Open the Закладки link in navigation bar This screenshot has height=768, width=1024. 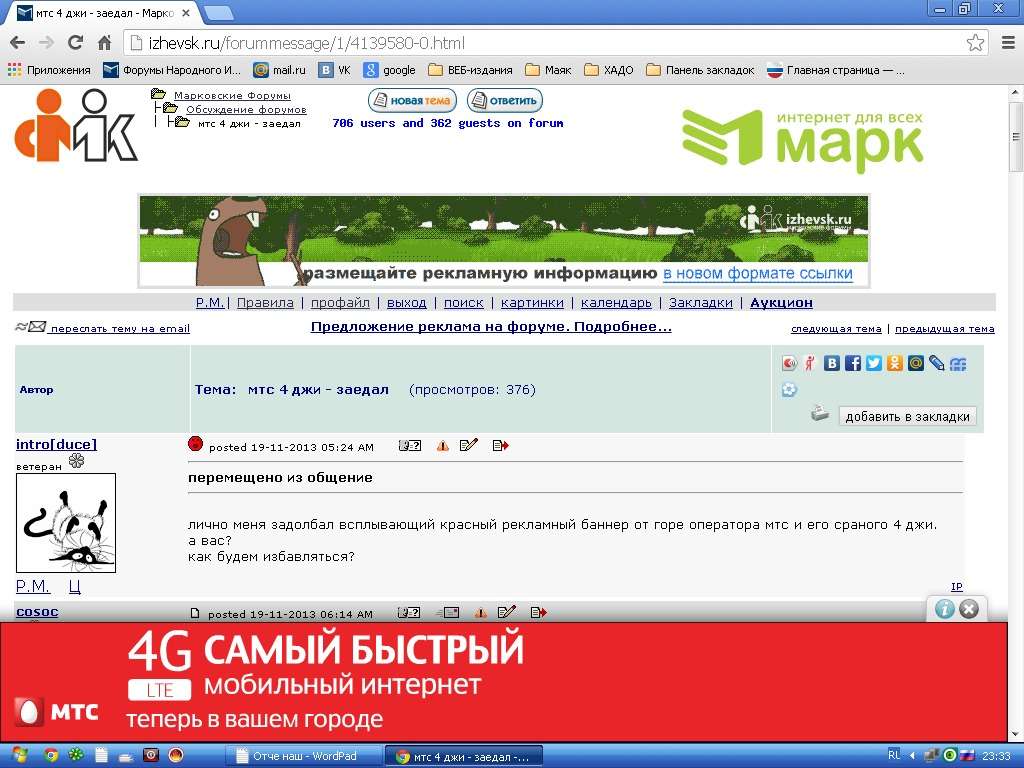701,302
